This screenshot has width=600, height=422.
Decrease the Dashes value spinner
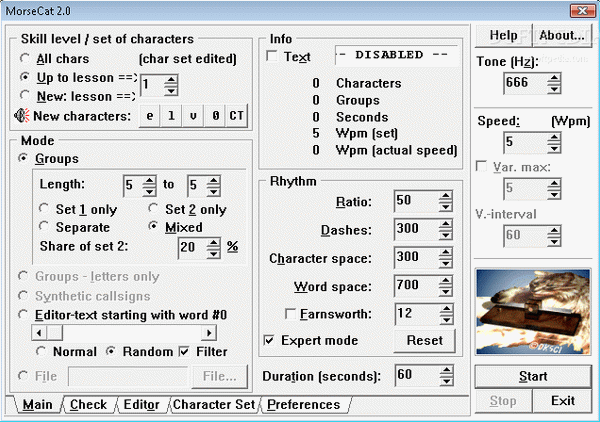(445, 235)
